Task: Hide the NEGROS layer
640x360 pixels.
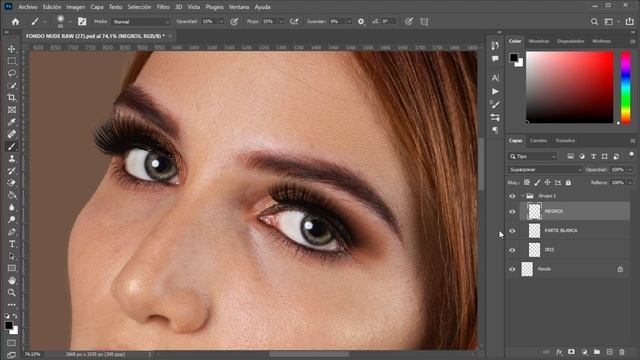Action: tap(512, 211)
